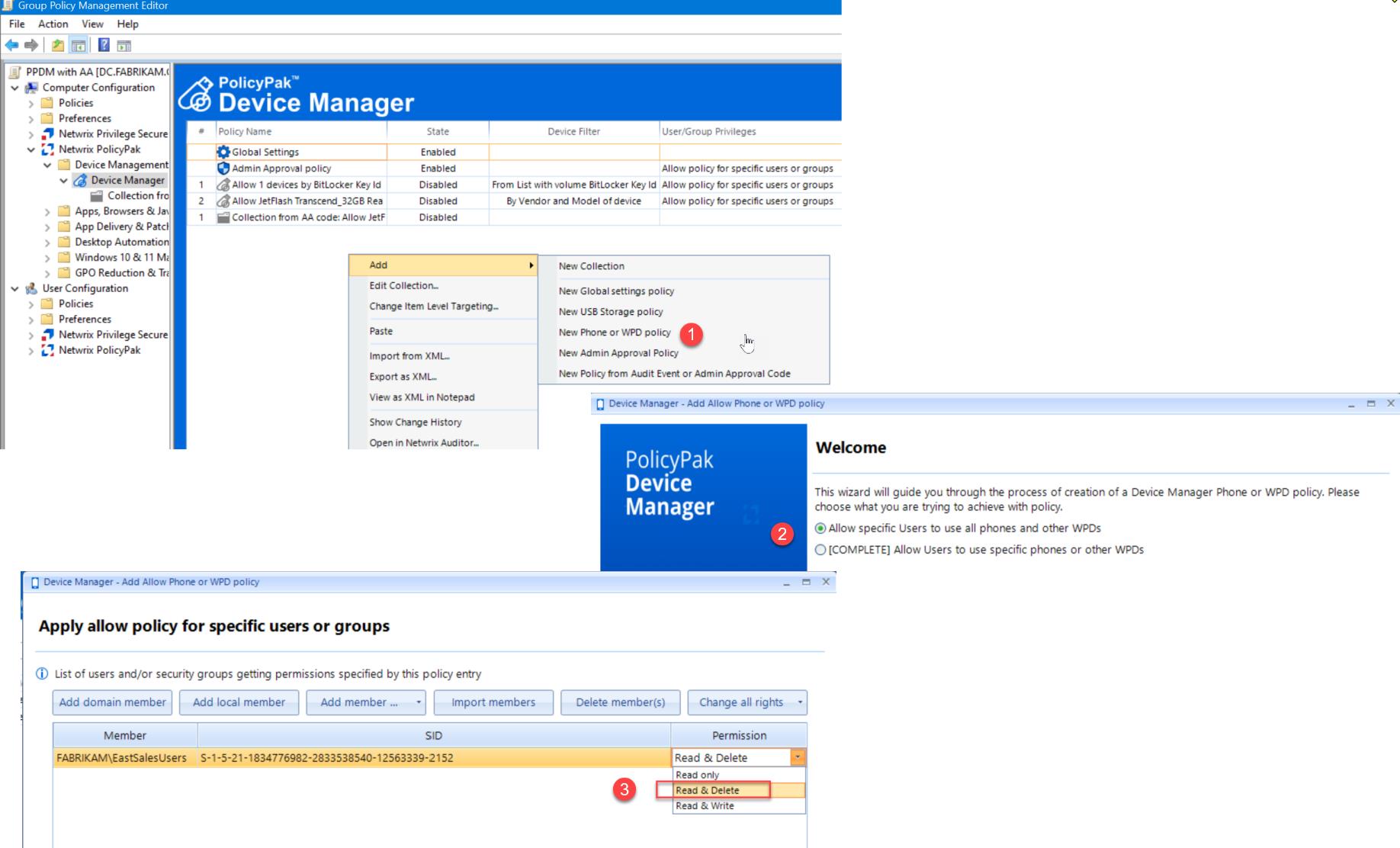Expand the Apps, Browsers & Java folder
The width and height of the screenshot is (1400, 848).
tap(47, 212)
